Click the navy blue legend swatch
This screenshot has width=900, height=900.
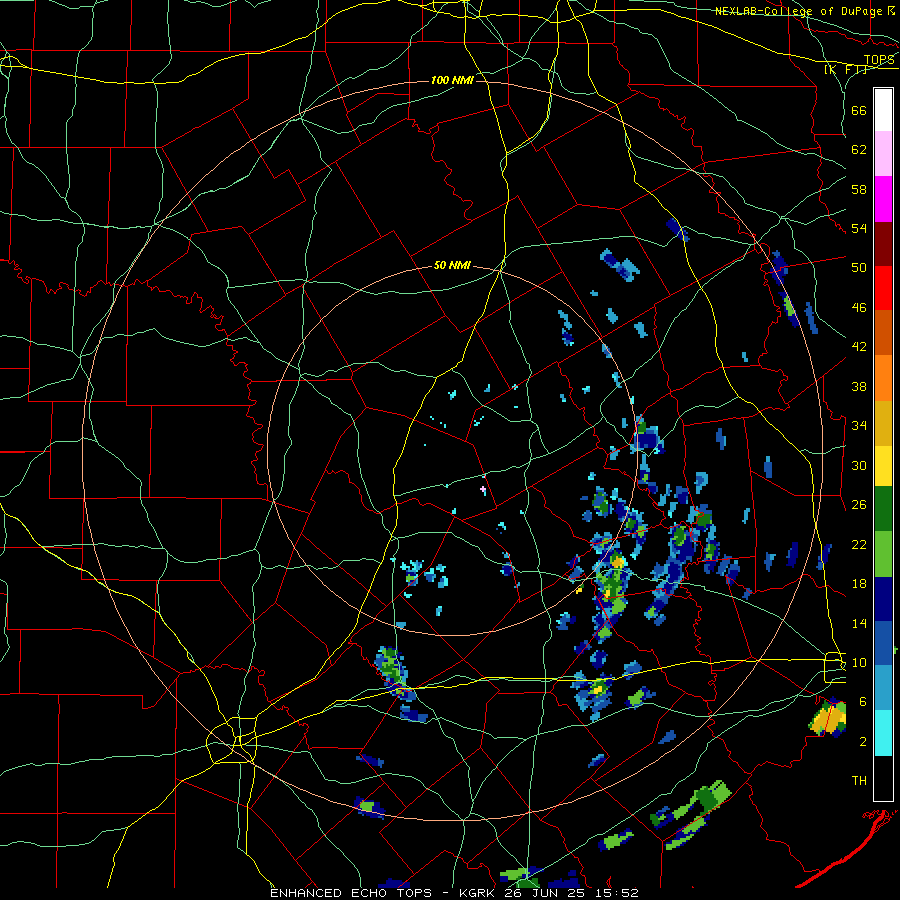pyautogui.click(x=883, y=599)
